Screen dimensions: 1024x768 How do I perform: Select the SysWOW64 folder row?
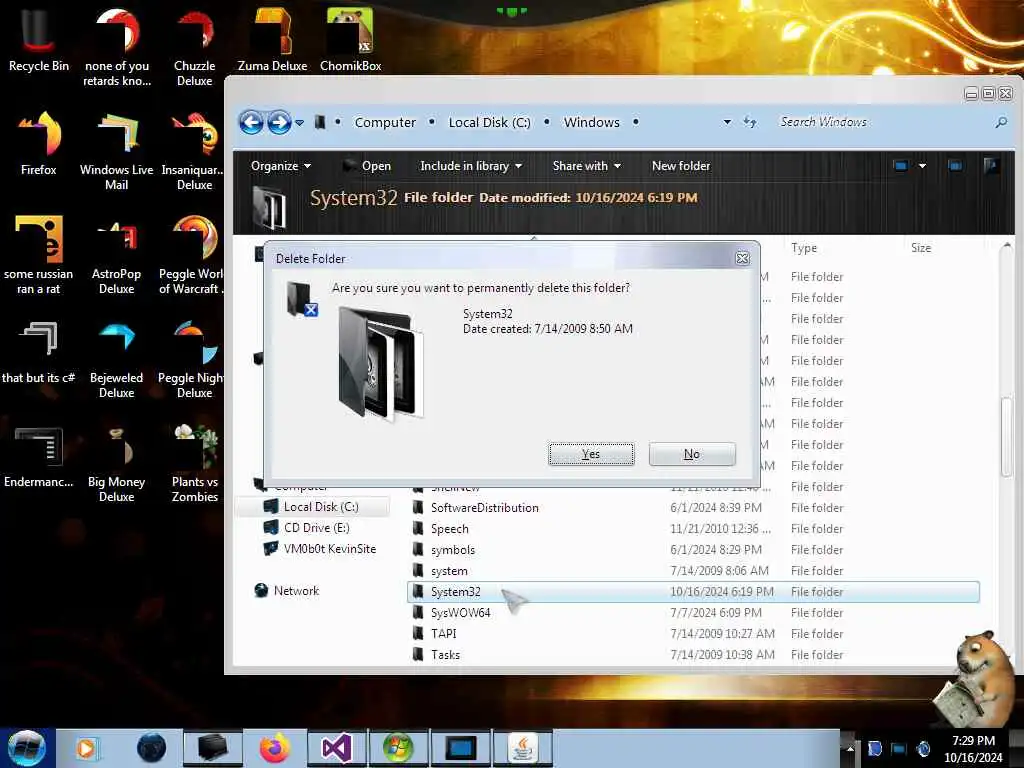(692, 613)
